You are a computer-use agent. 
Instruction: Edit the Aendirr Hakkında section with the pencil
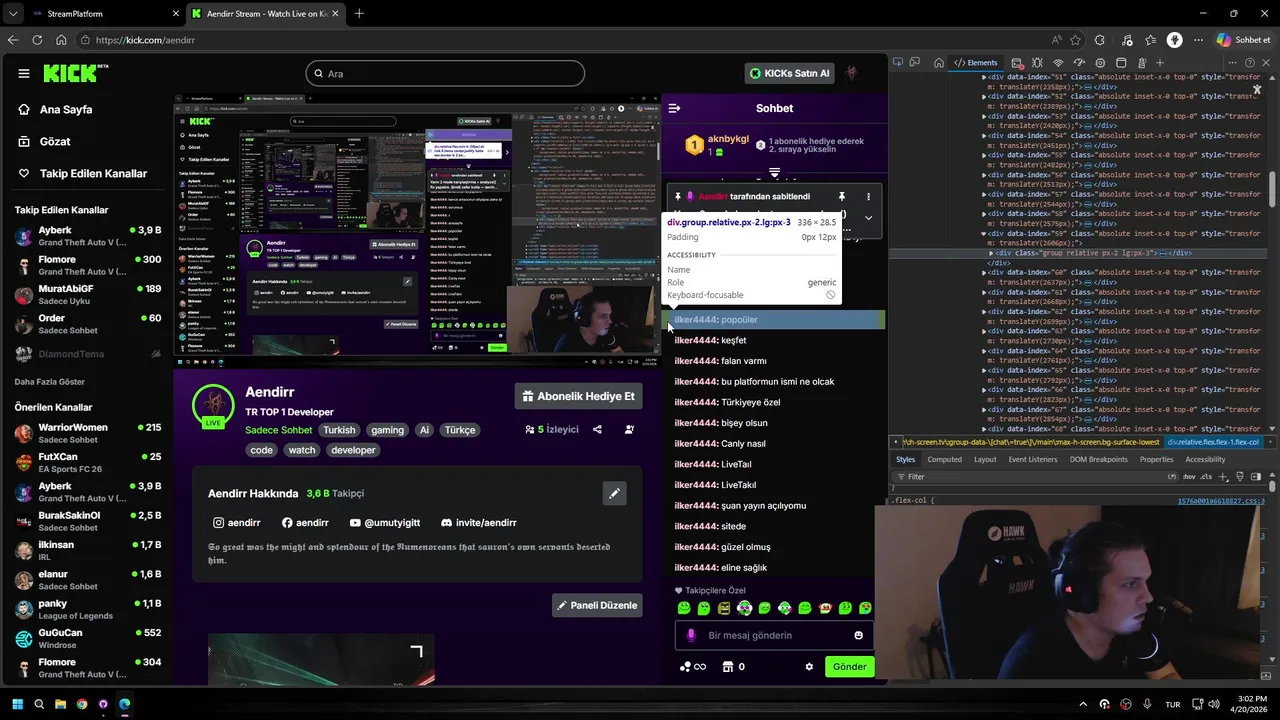pyautogui.click(x=614, y=493)
